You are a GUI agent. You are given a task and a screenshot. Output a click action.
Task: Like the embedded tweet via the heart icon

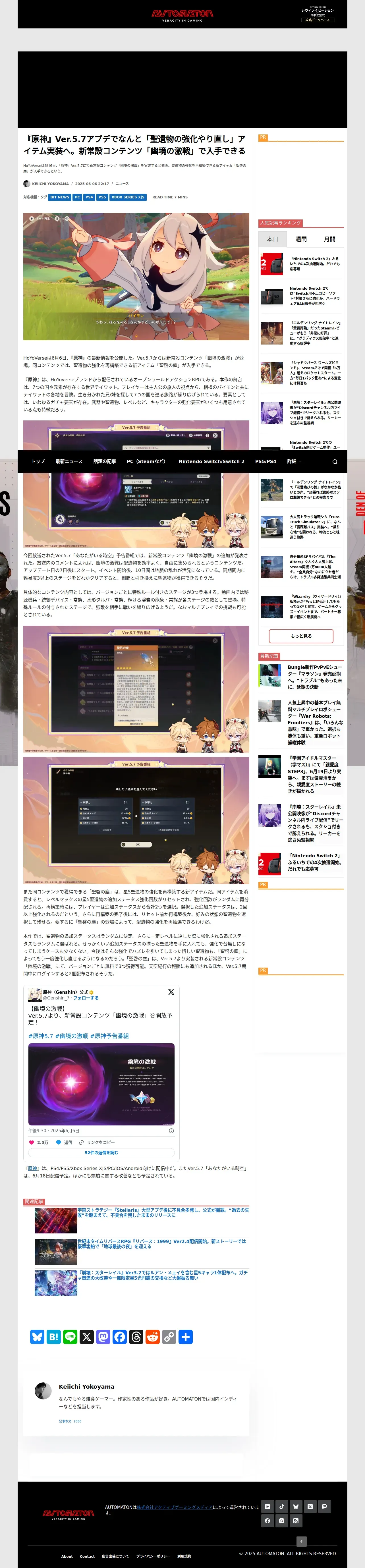pyautogui.click(x=32, y=1142)
